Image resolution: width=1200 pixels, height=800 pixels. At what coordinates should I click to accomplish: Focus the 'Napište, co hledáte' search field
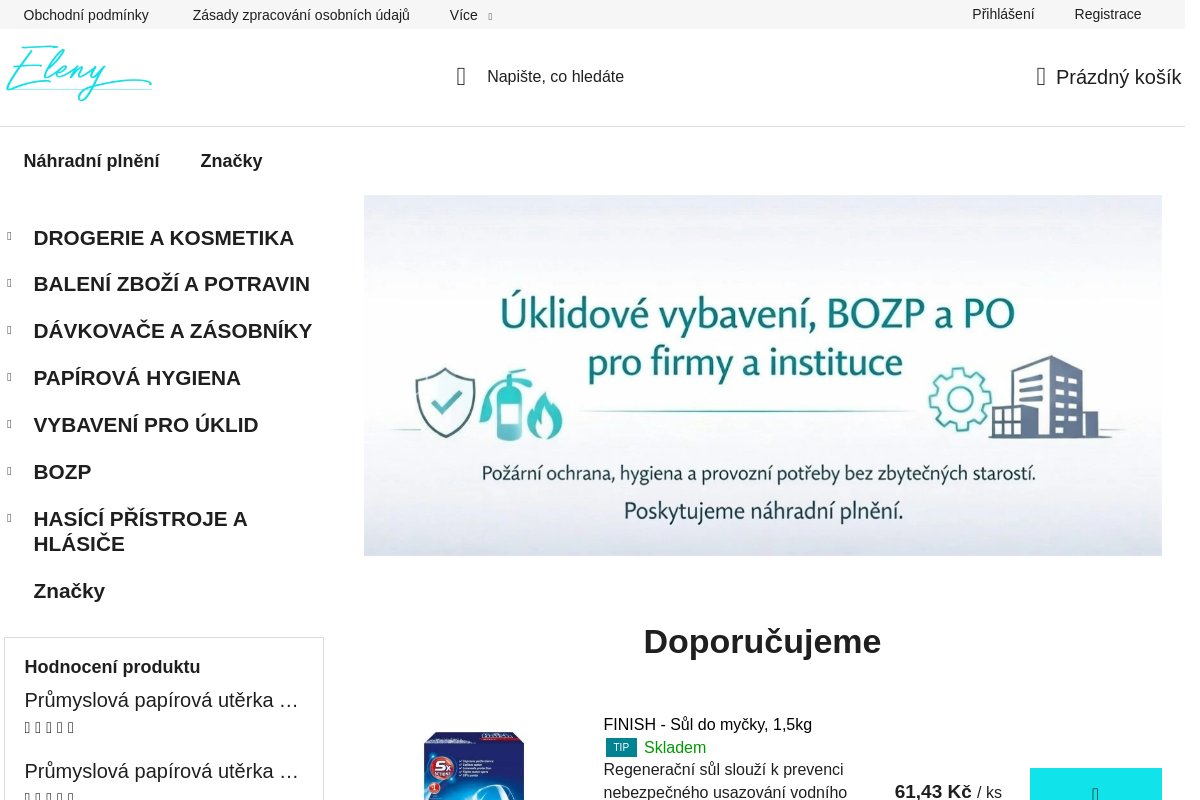555,77
